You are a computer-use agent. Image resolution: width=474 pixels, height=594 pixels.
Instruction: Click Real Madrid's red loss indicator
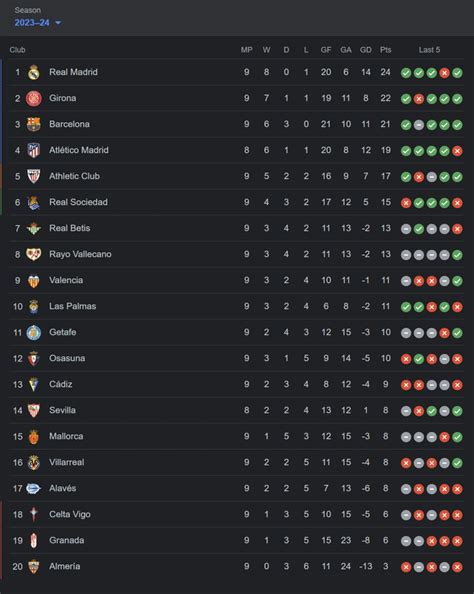pos(444,73)
